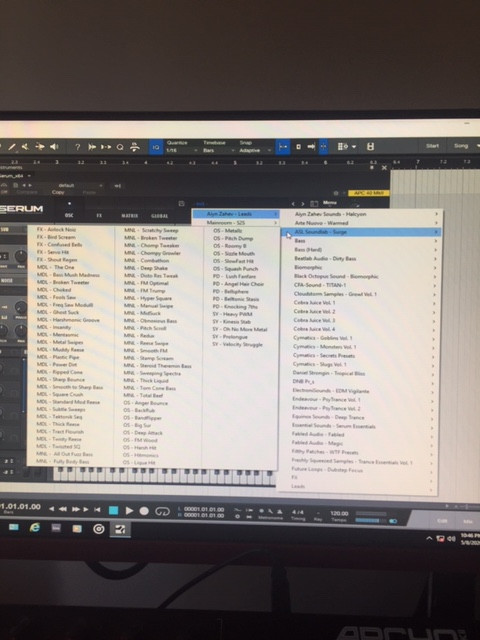Expand the Cobra Juice Vol. 1 submenu
The width and height of the screenshot is (480, 640).
365,303
